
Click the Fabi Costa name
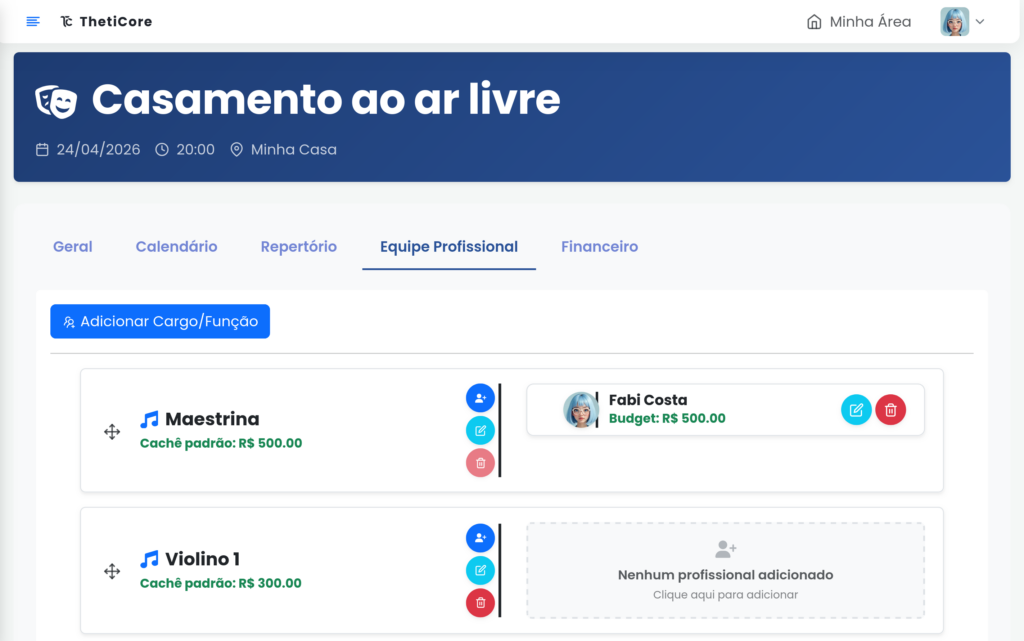648,399
